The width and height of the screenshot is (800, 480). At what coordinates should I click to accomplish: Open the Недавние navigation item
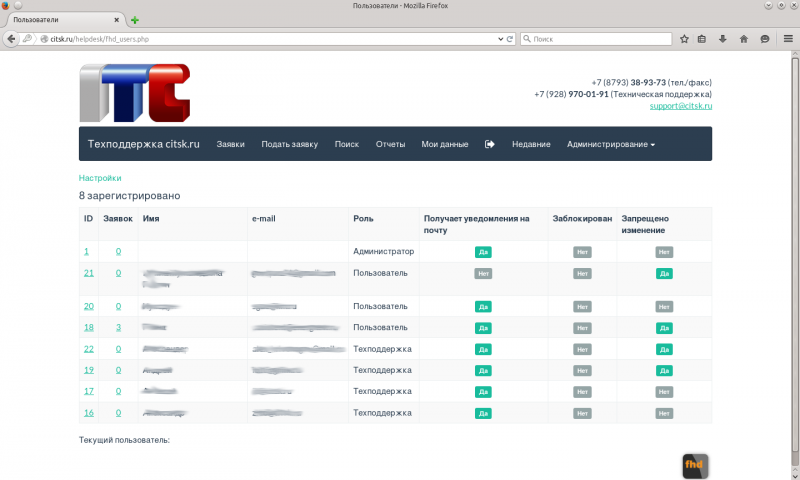pos(531,144)
